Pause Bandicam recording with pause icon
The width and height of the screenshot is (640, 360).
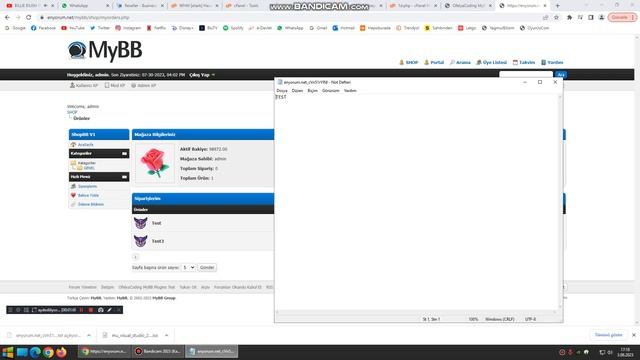[82, 310]
